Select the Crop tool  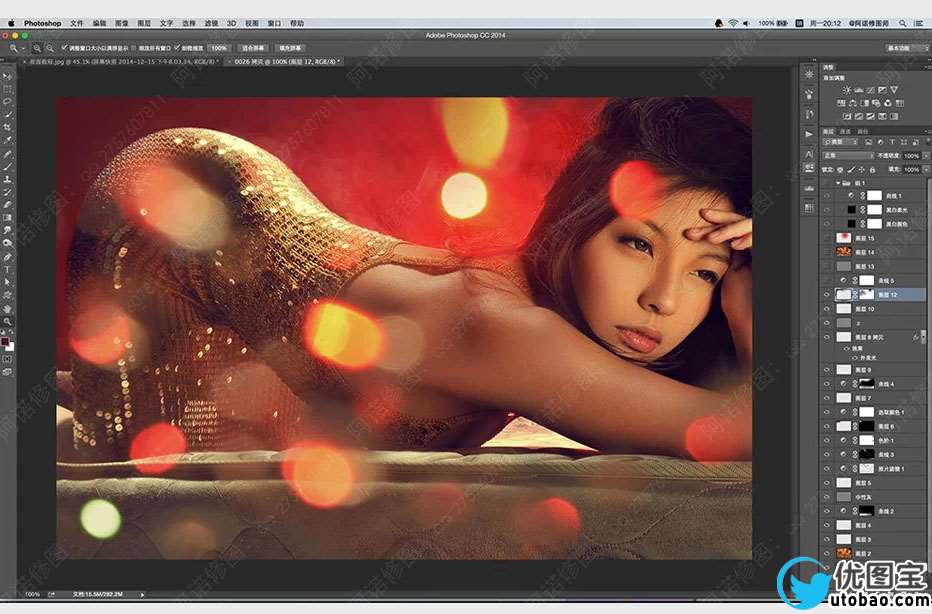[8, 128]
